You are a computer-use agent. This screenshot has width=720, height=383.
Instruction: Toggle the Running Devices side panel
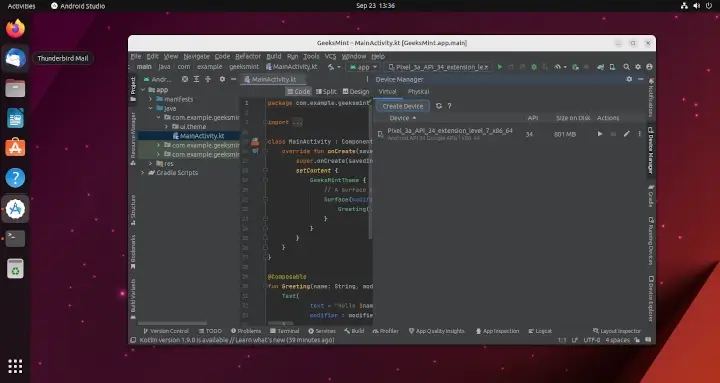coord(651,241)
